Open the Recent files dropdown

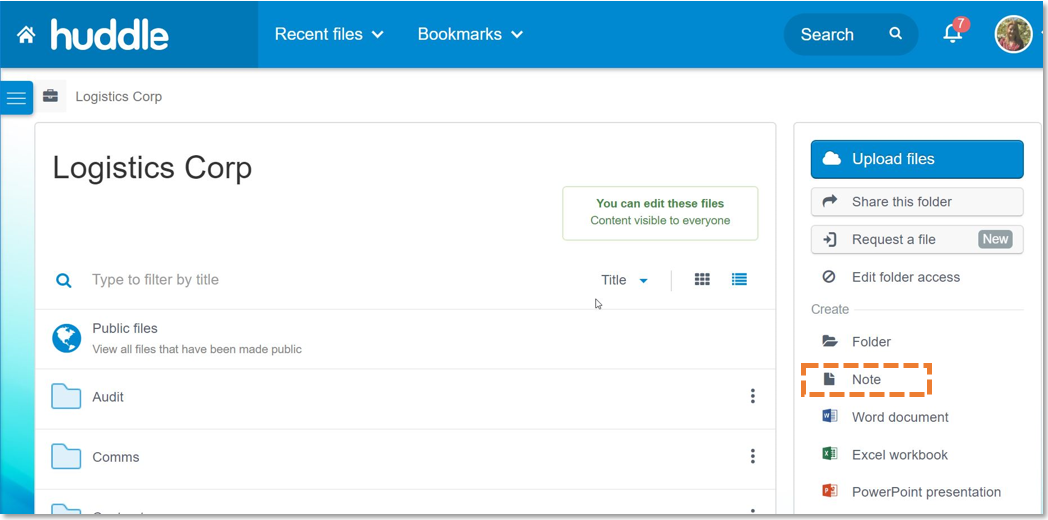pos(329,34)
